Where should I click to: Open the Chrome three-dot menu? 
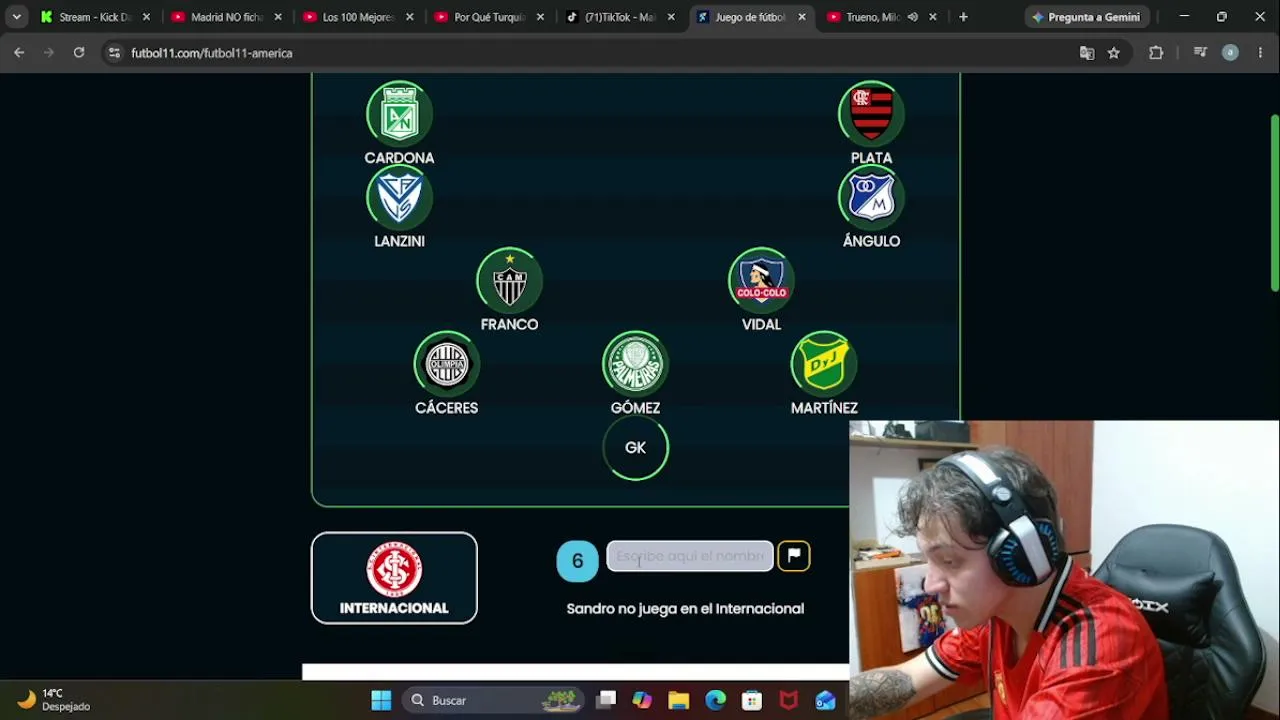tap(1260, 53)
